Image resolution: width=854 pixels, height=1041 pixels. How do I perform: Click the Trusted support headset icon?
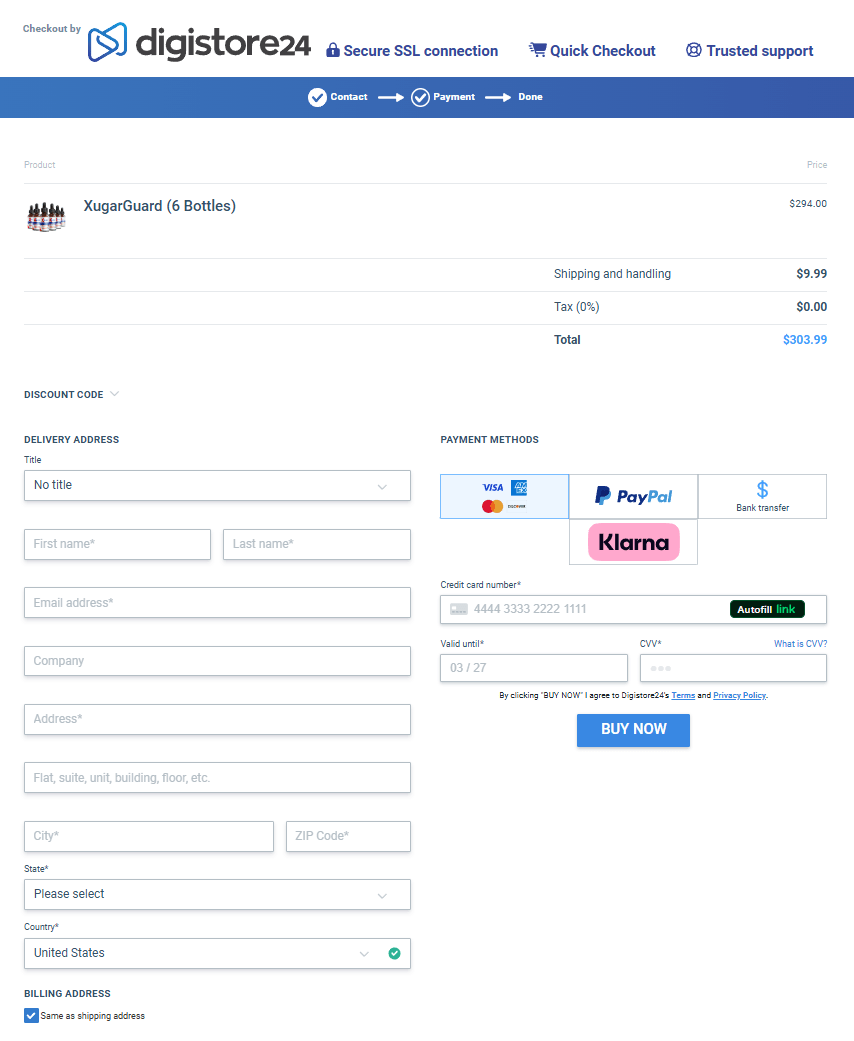click(693, 50)
